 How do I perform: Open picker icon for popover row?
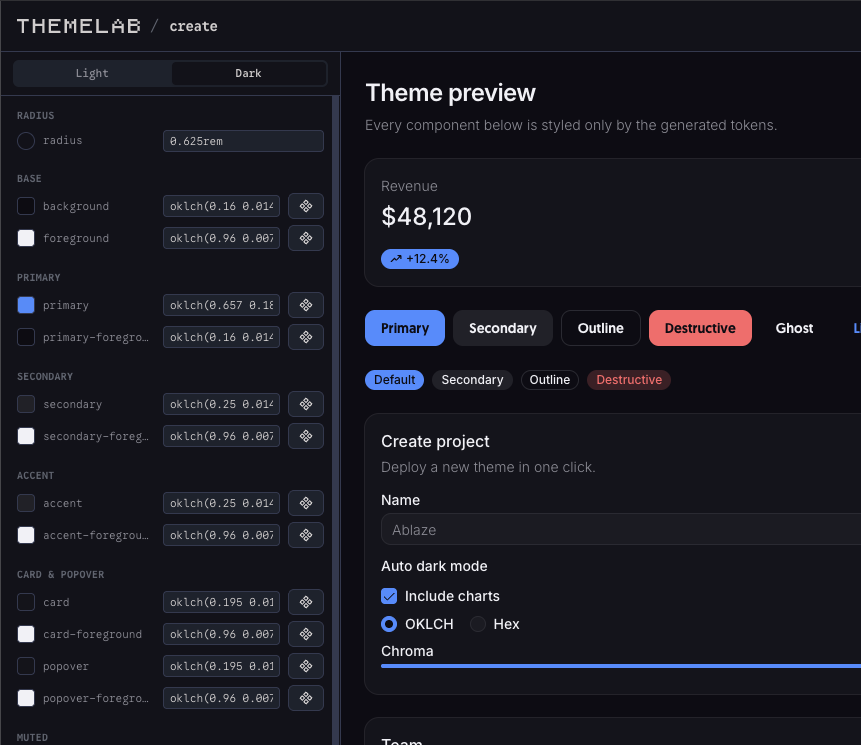(x=306, y=666)
